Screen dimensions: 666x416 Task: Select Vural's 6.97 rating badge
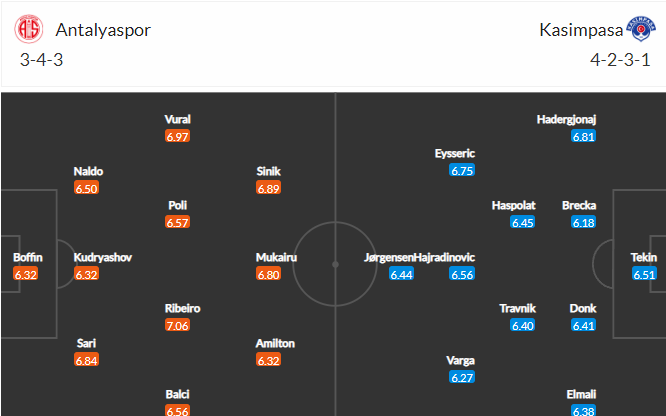[178, 136]
